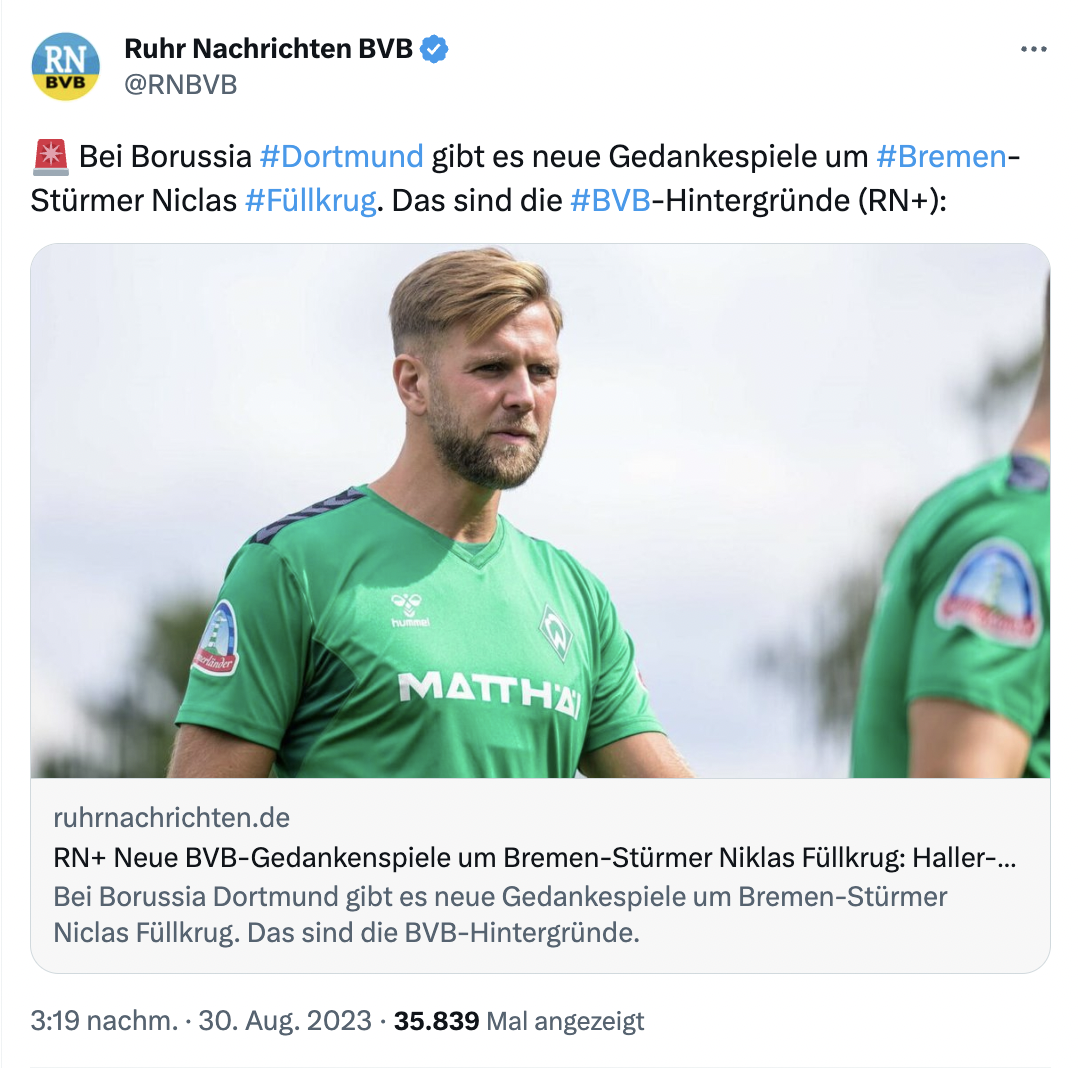Click the hummel logo on the jersey
This screenshot has height=1068, width=1078.
[410, 609]
